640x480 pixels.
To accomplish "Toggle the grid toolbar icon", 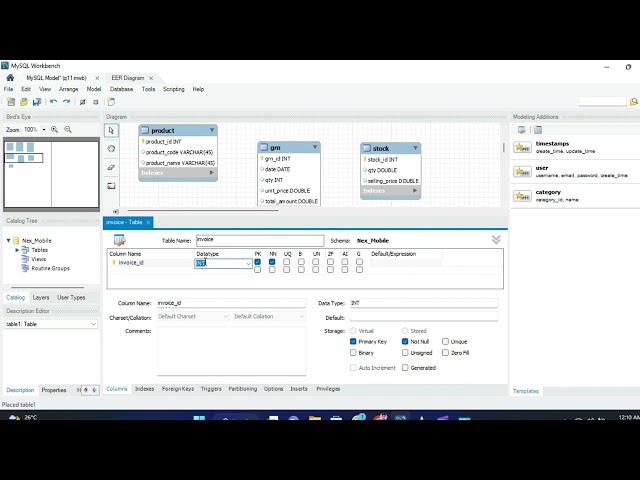I will [x=82, y=102].
